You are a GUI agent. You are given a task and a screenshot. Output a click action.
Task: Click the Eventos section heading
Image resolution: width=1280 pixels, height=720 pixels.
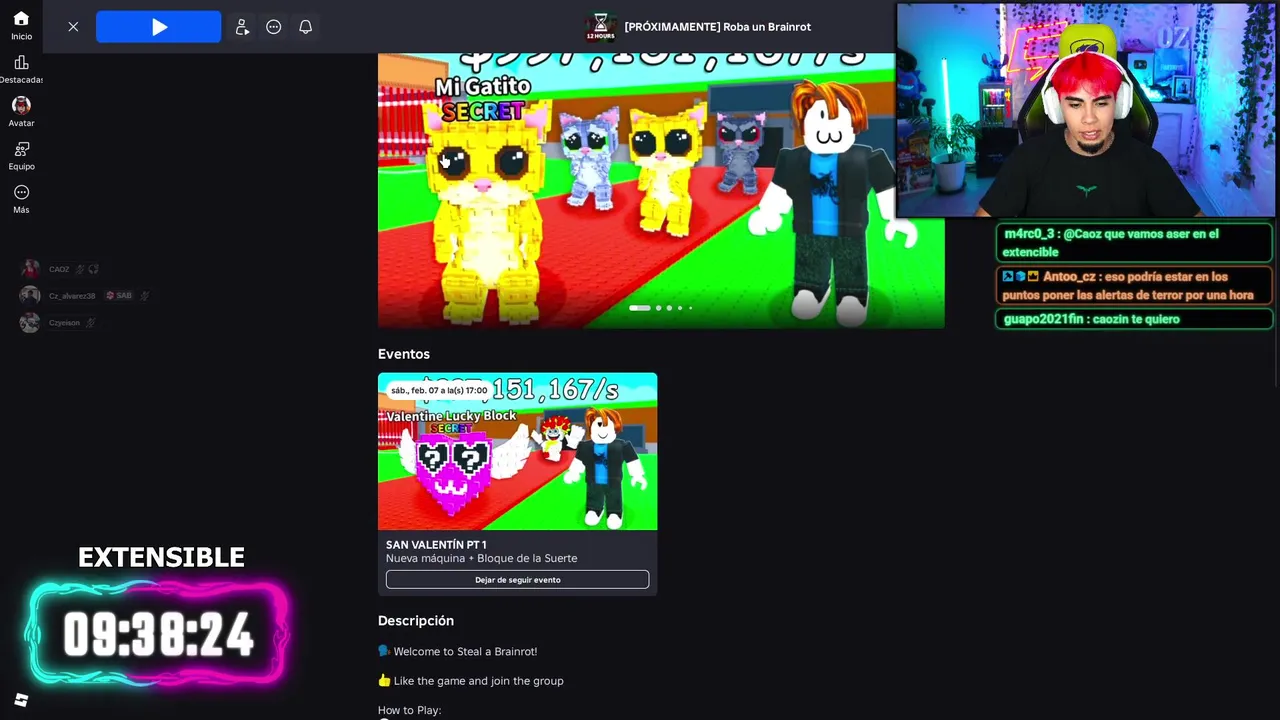[x=404, y=354]
